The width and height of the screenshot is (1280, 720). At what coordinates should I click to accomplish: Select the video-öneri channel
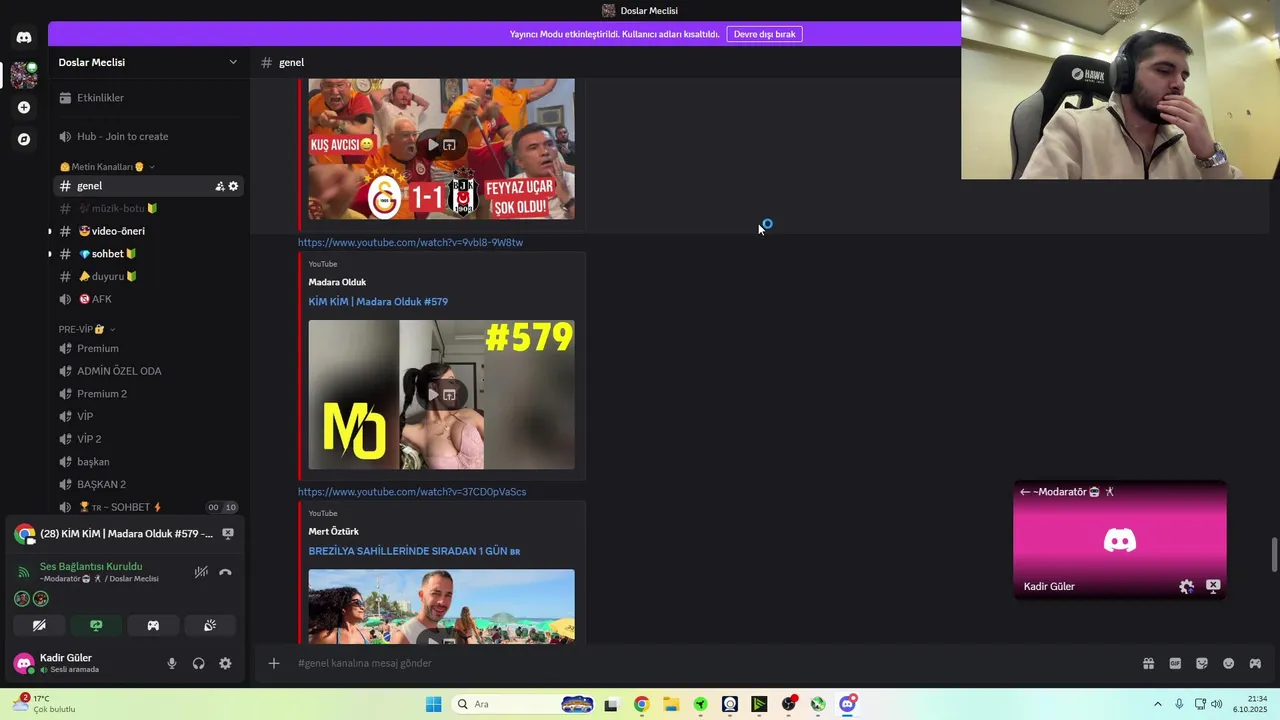click(x=148, y=231)
